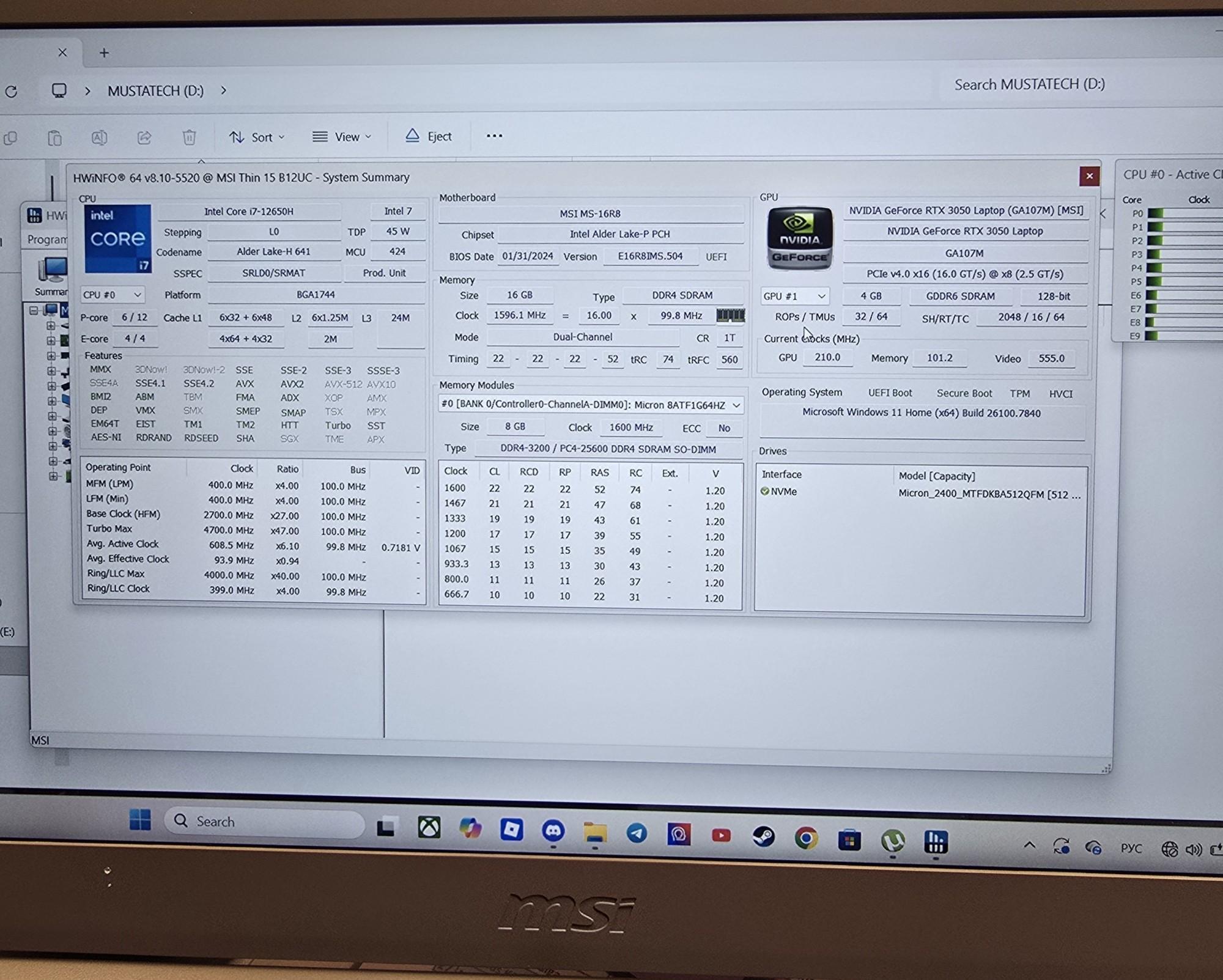This screenshot has width=1223, height=980.
Task: Collapse the top tree node in HWiNFO
Action: [34, 311]
